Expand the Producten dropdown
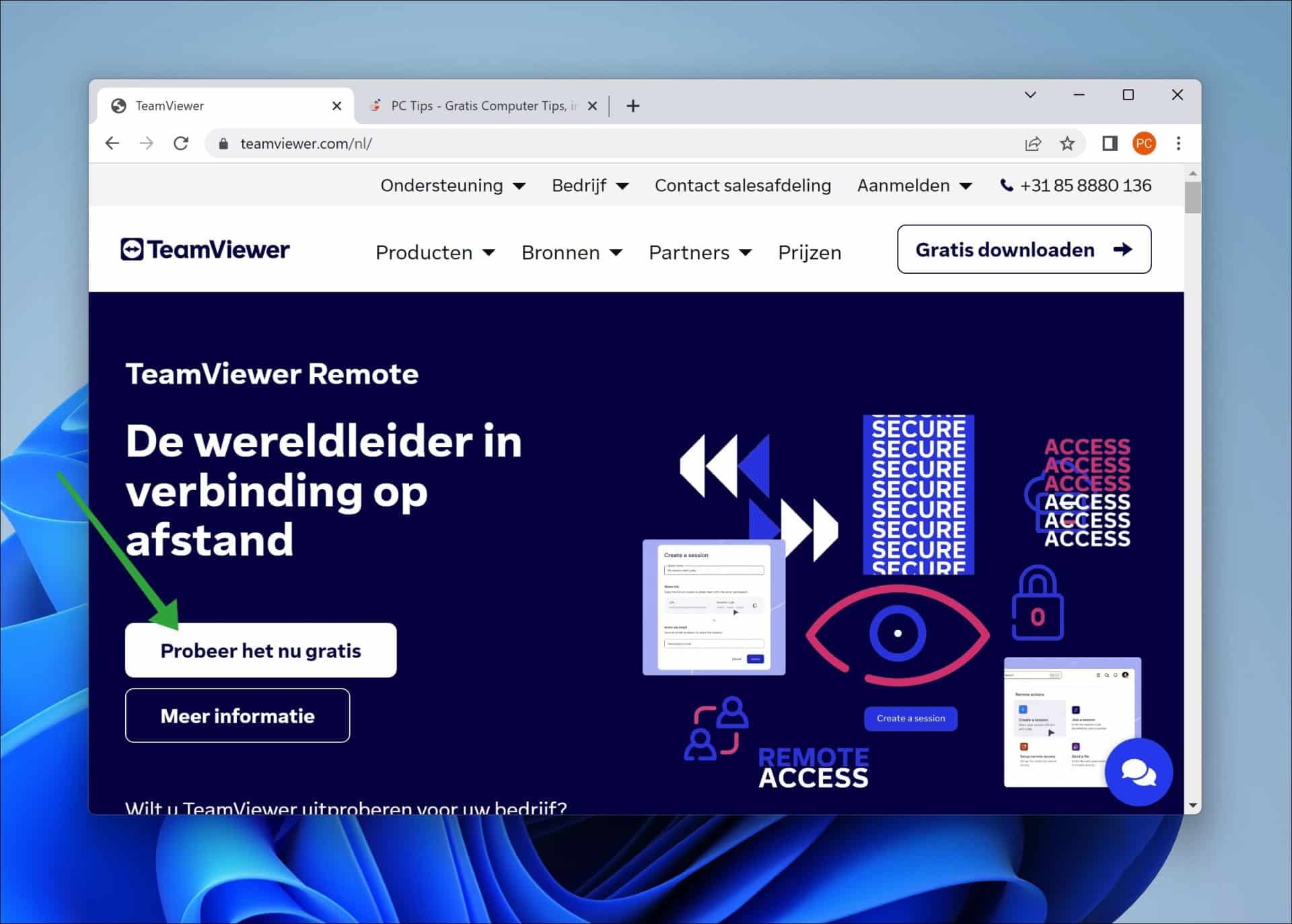1292x924 pixels. coord(435,252)
